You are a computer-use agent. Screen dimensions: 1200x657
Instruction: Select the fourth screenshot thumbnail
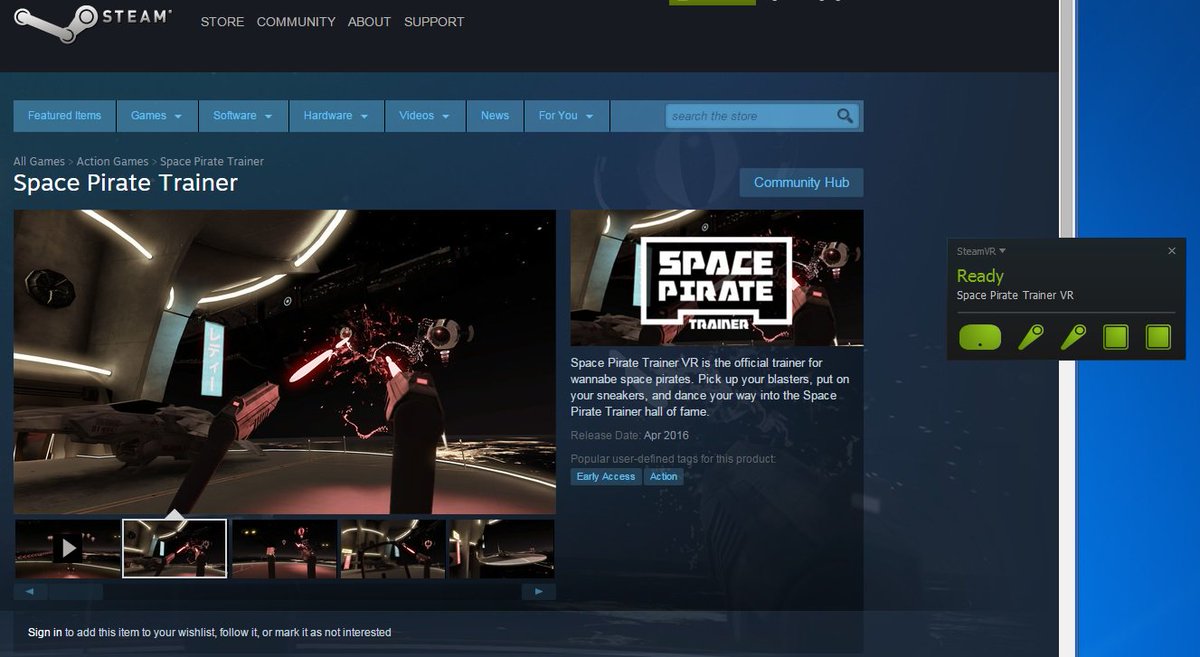pyautogui.click(x=392, y=548)
